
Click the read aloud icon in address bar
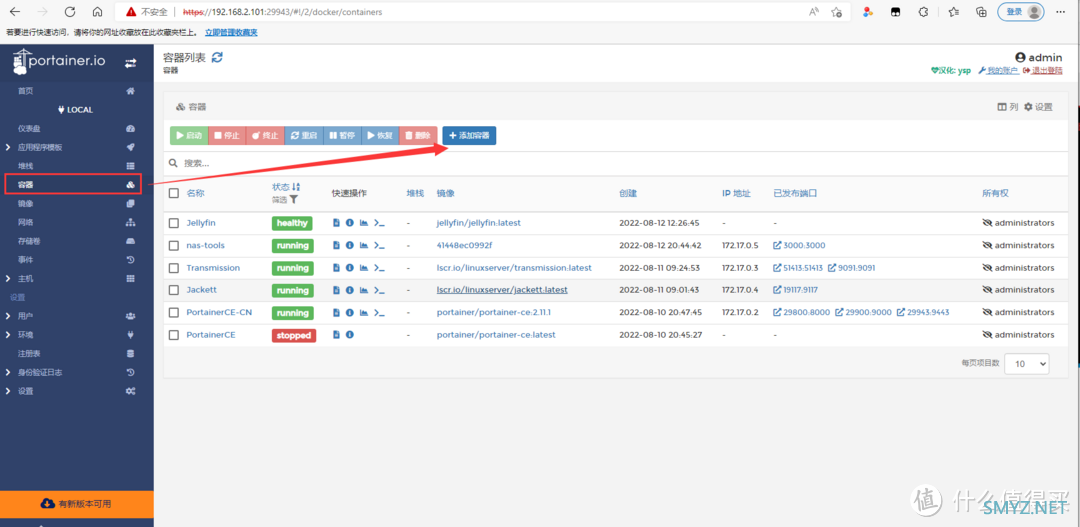point(813,12)
